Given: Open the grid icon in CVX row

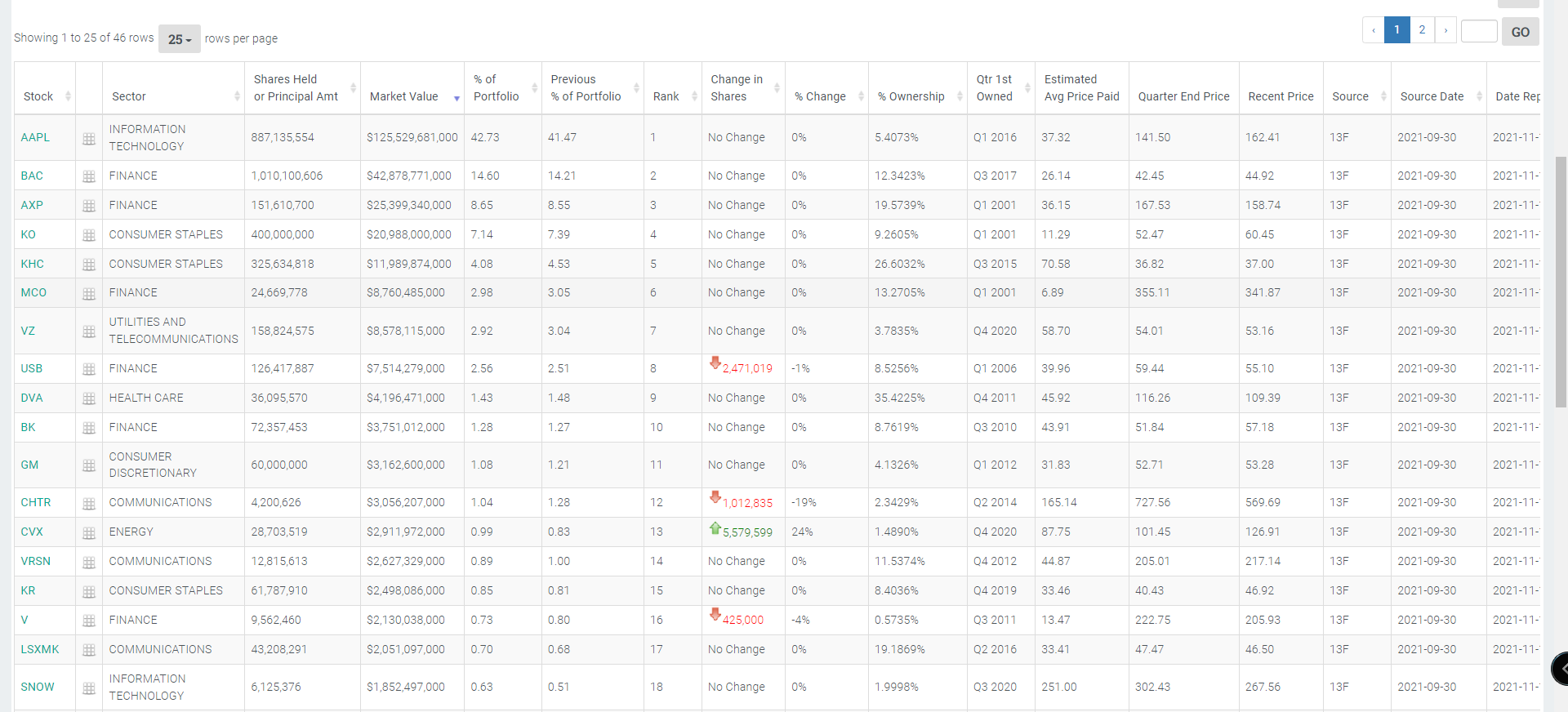Looking at the screenshot, I should tap(89, 533).
